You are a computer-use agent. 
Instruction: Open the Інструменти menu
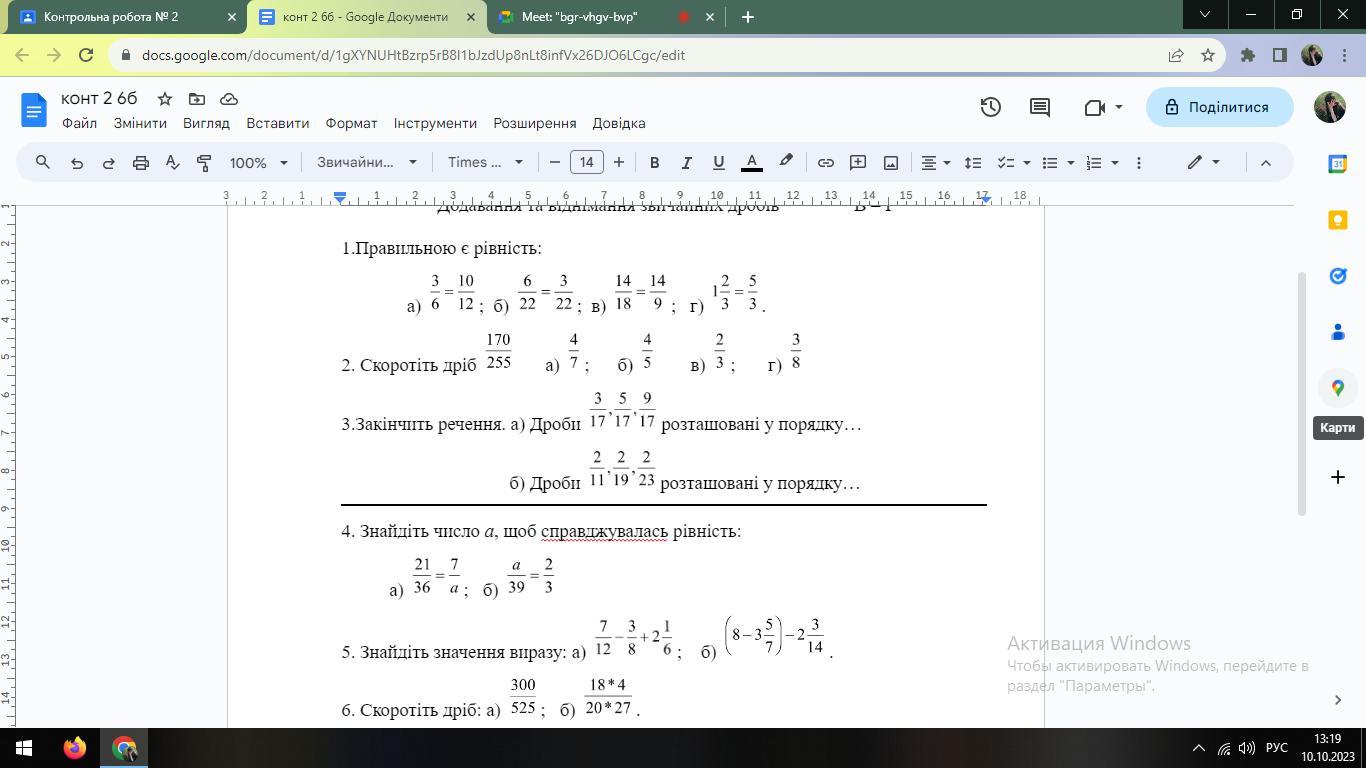pyautogui.click(x=435, y=123)
